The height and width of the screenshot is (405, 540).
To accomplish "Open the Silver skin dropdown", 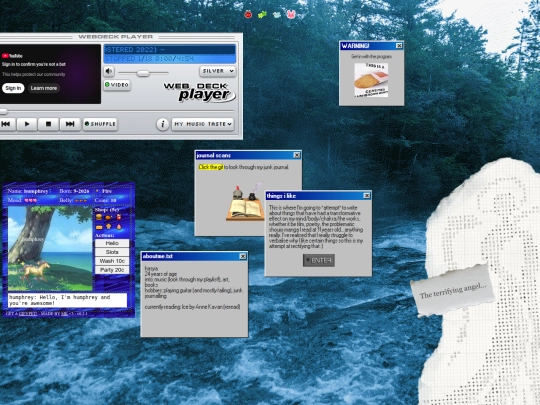I will tap(218, 71).
